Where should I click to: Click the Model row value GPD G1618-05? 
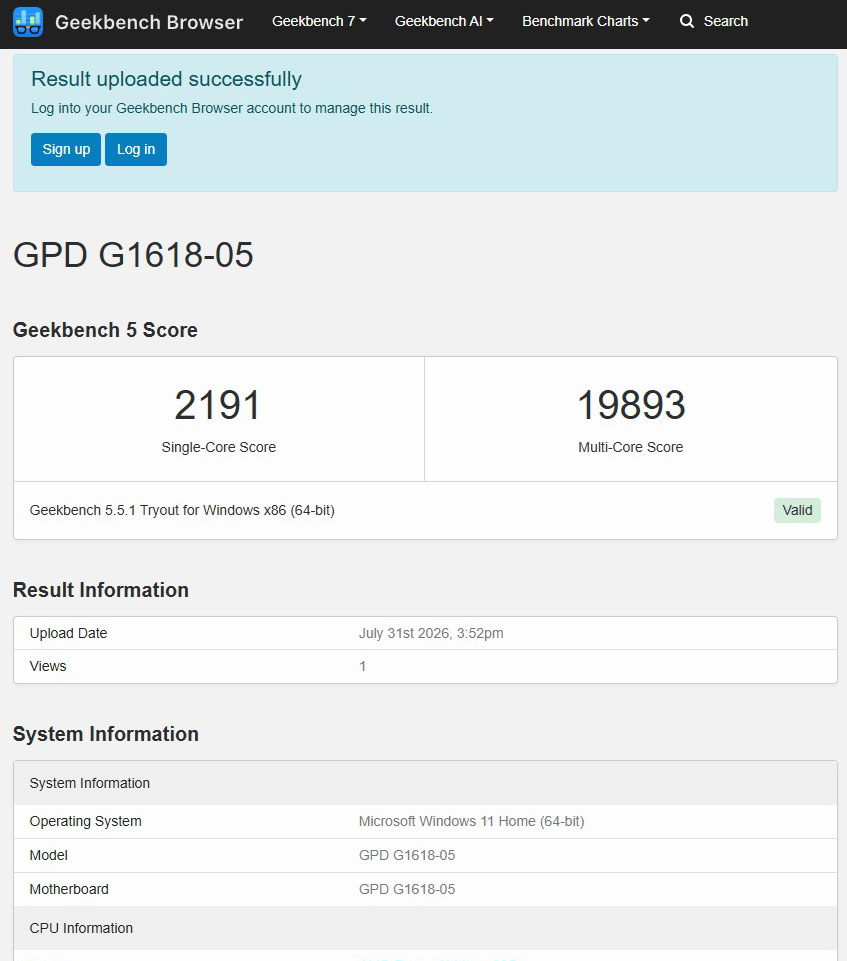(x=407, y=855)
